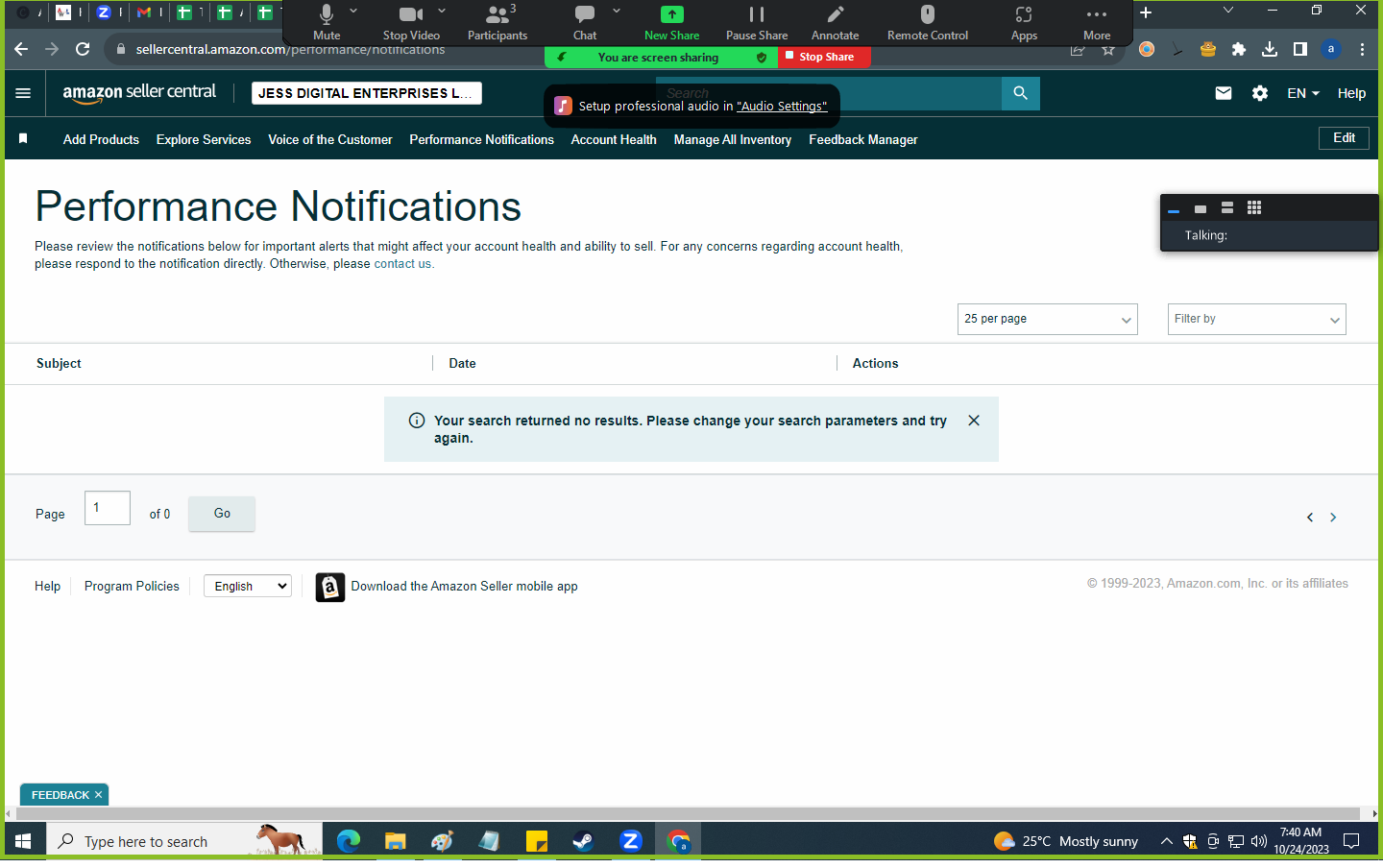1383x868 pixels.
Task: Expand the arrow beside Zoom Chat
Action: click(617, 11)
